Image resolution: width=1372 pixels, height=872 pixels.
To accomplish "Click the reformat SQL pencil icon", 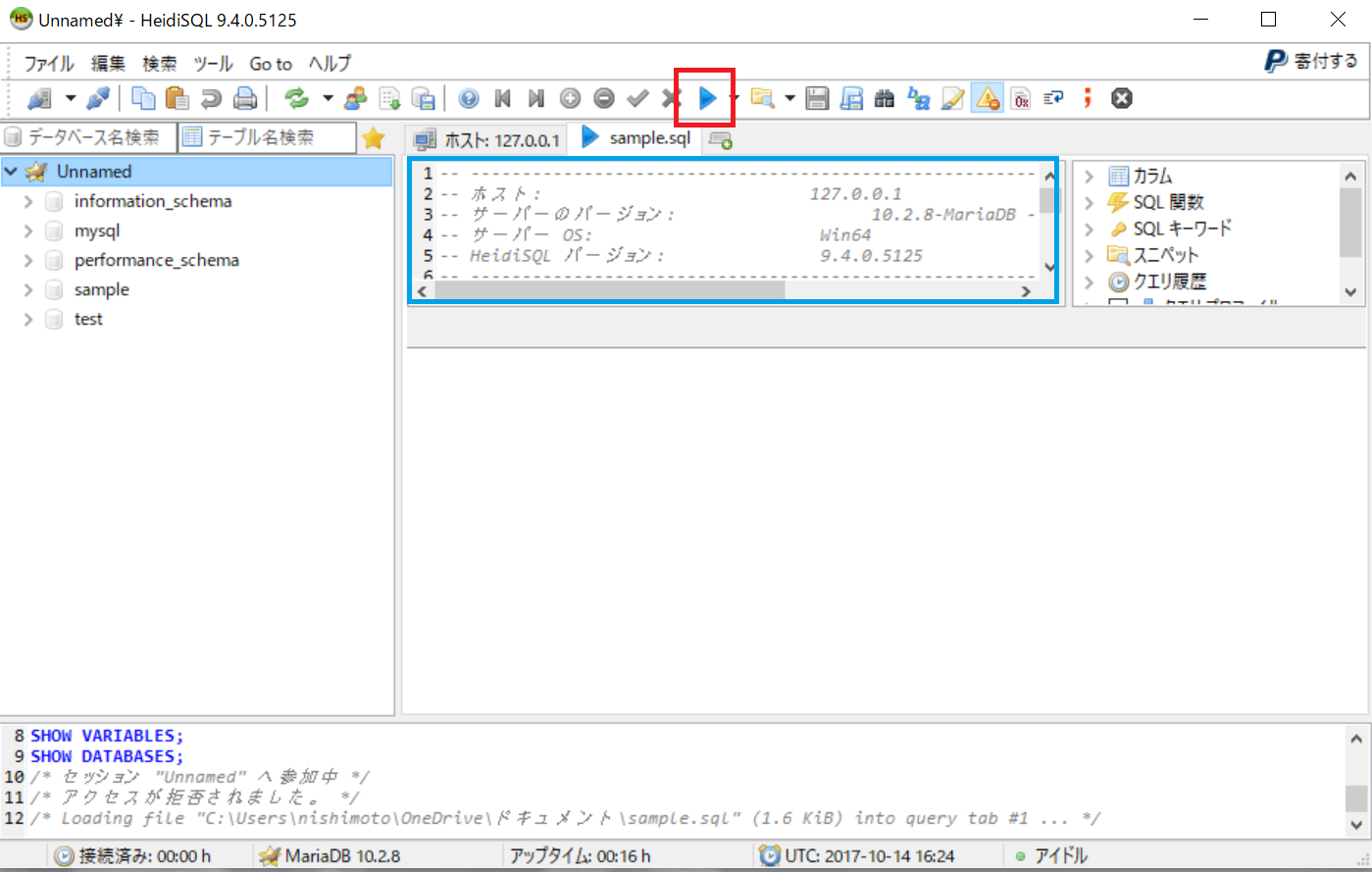I will click(x=952, y=98).
